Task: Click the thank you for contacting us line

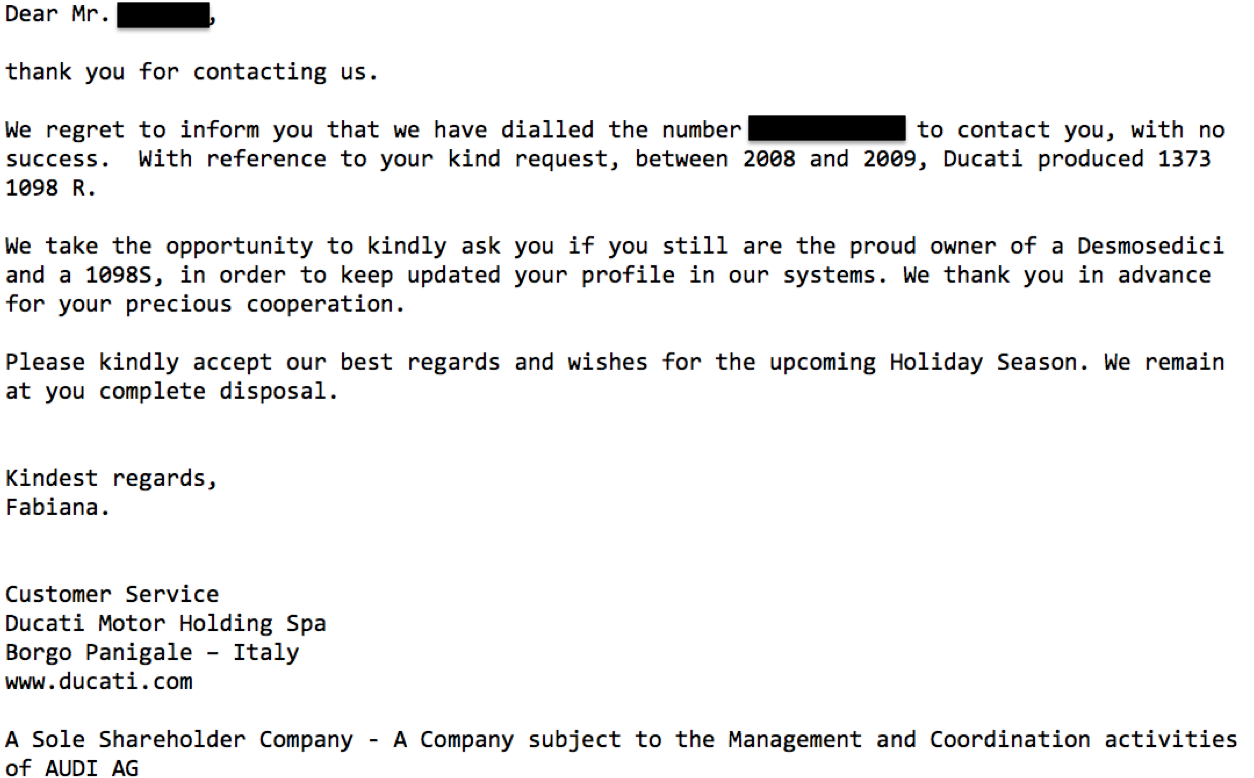Action: (192, 72)
